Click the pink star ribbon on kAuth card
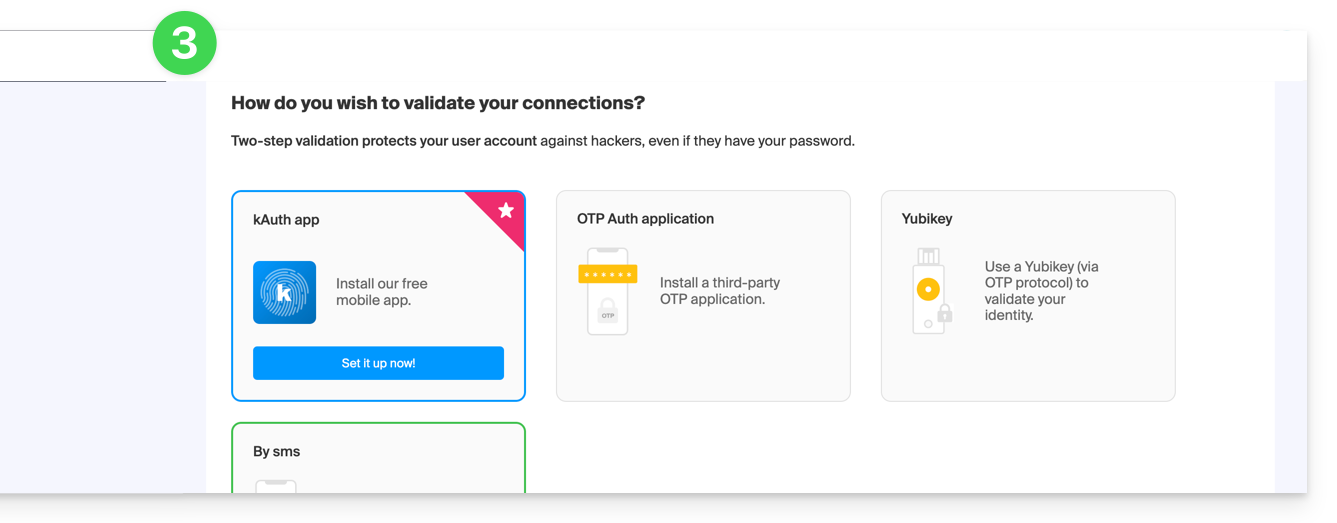The image size is (1337, 523). click(x=504, y=212)
